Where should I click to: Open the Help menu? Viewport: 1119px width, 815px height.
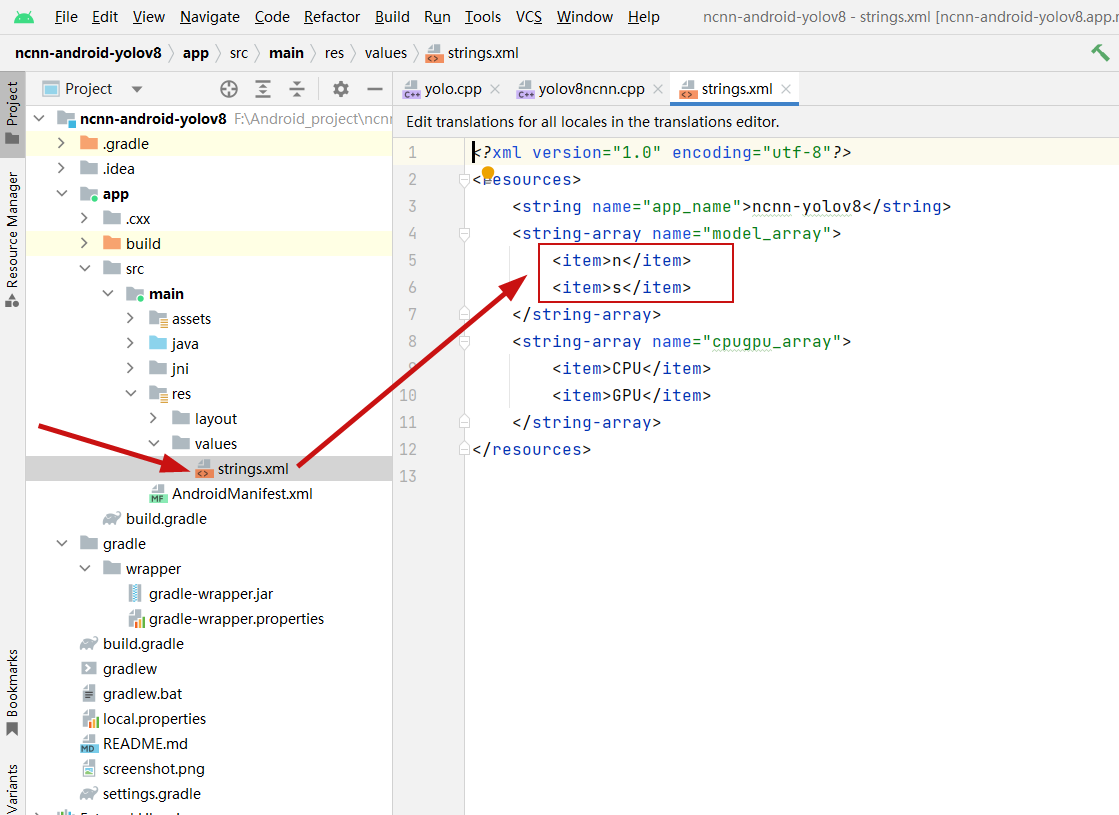click(x=644, y=16)
